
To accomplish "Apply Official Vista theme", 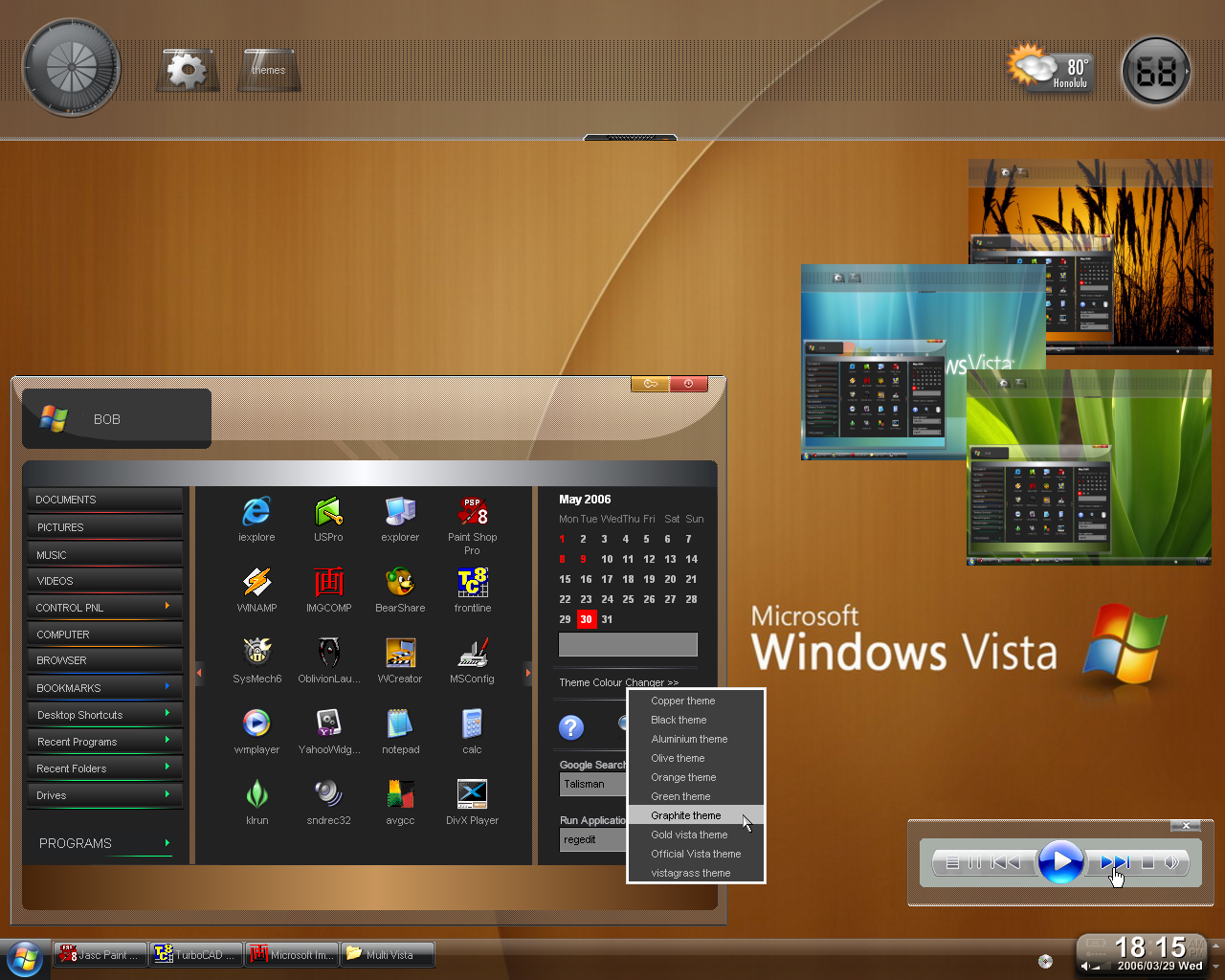I will tap(696, 854).
